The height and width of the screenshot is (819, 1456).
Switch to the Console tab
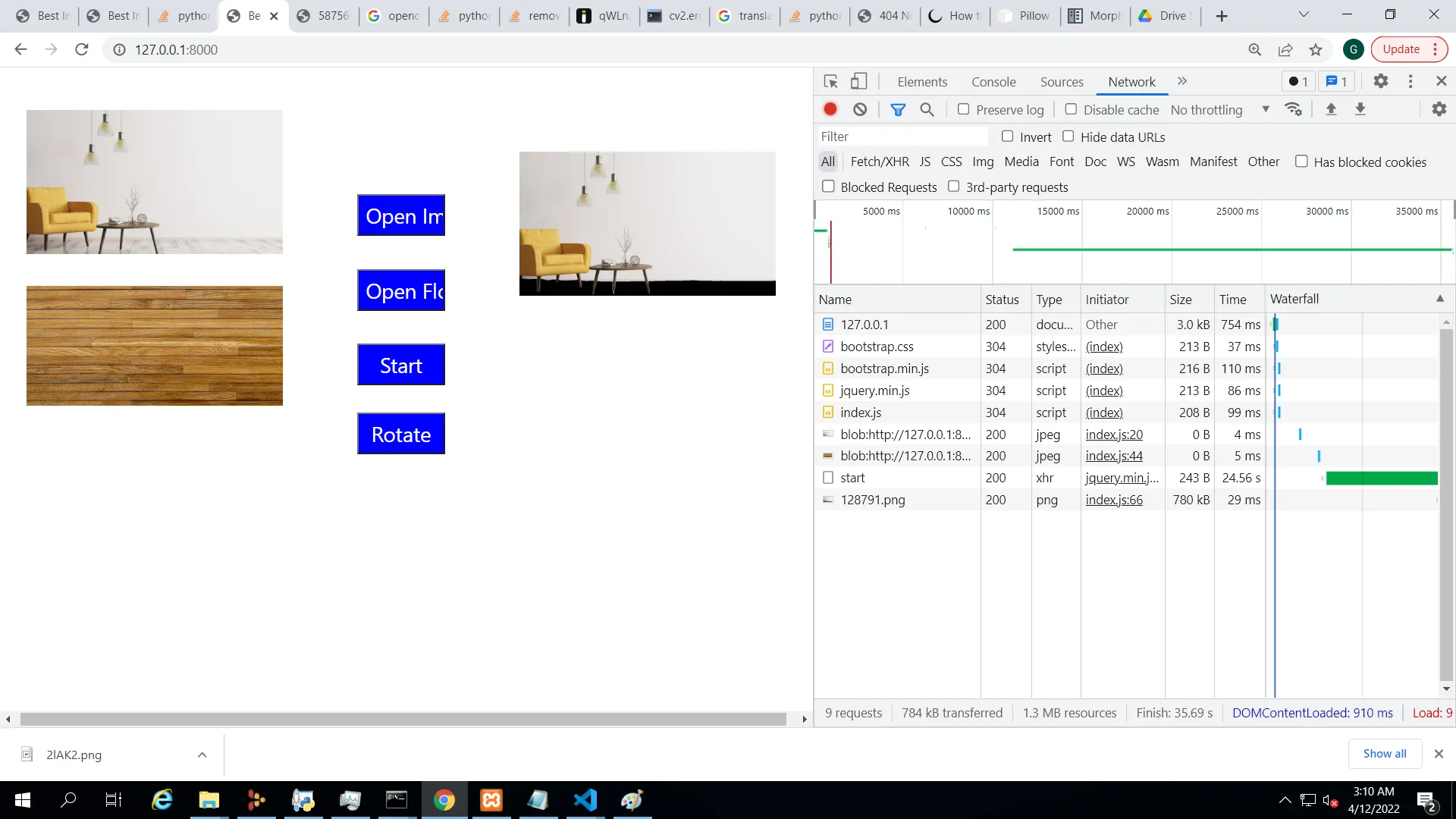(993, 82)
